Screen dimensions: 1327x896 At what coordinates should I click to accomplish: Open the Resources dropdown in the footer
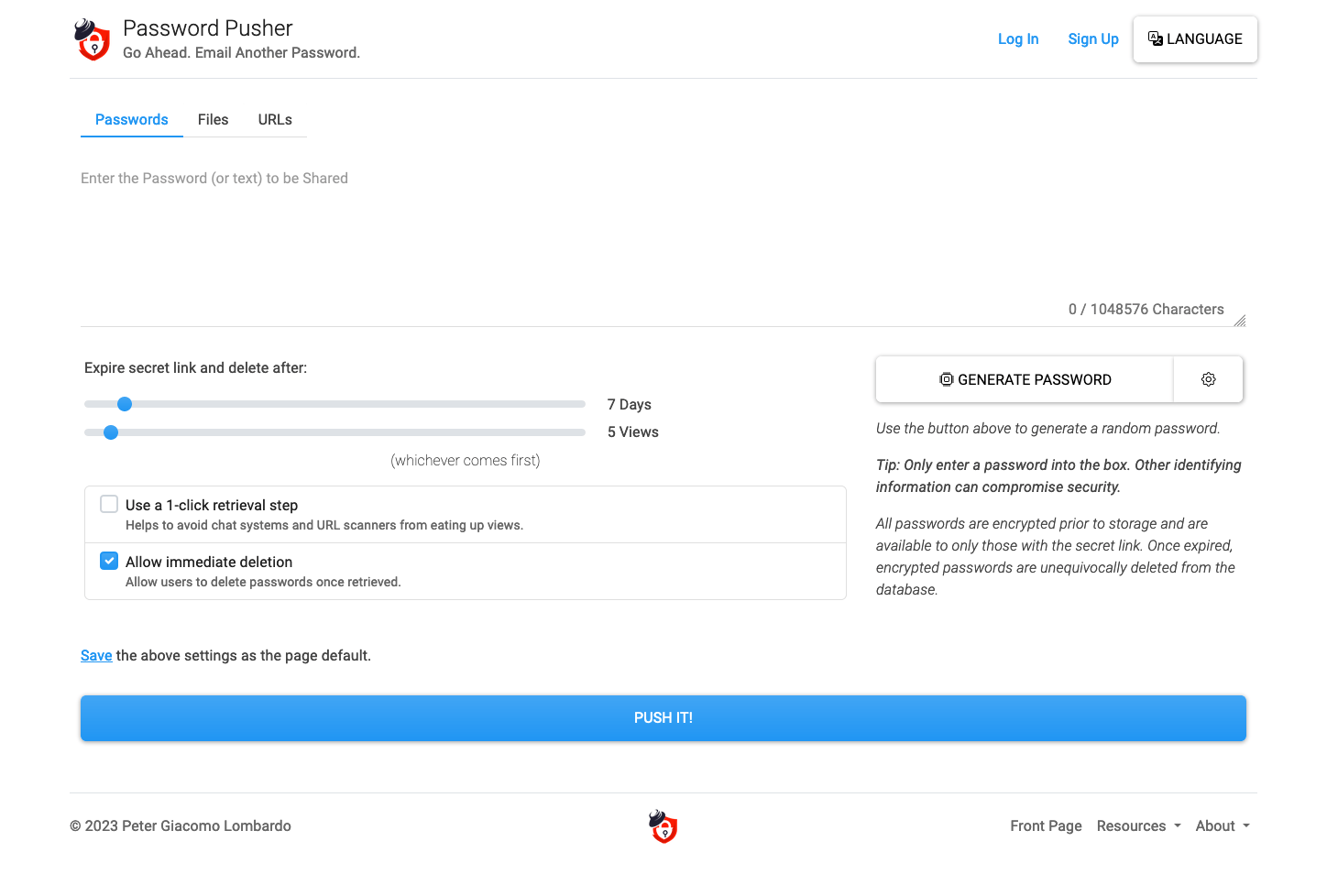coord(1138,825)
